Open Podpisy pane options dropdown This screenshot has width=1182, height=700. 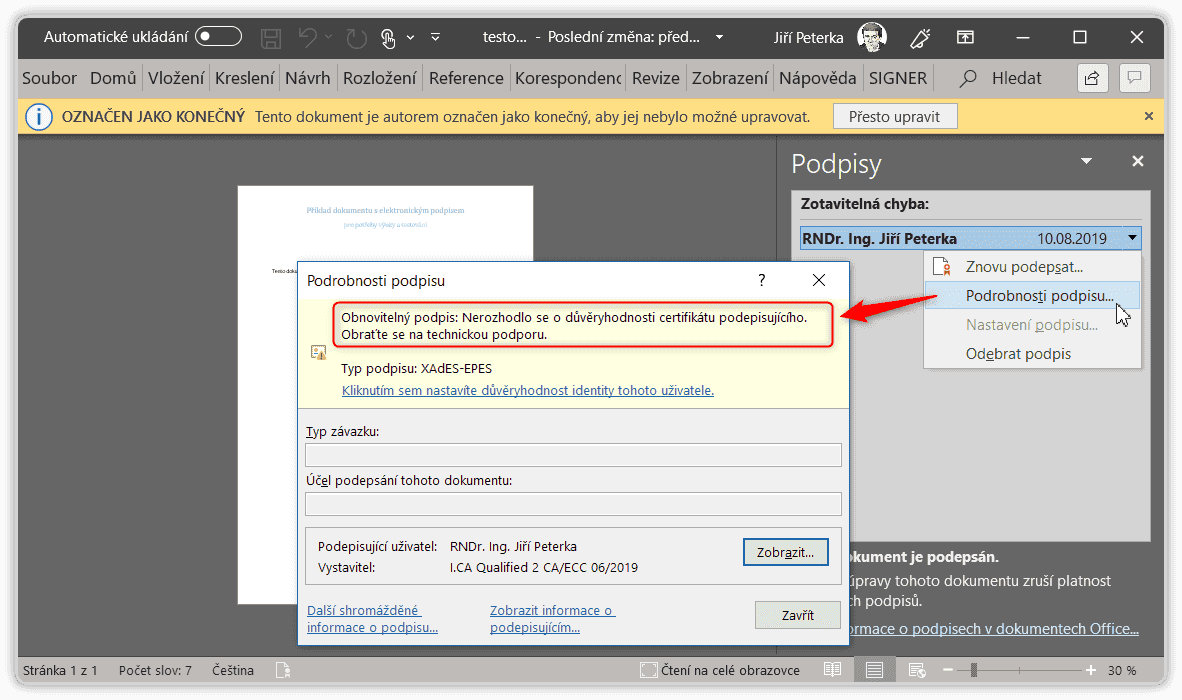point(1086,161)
